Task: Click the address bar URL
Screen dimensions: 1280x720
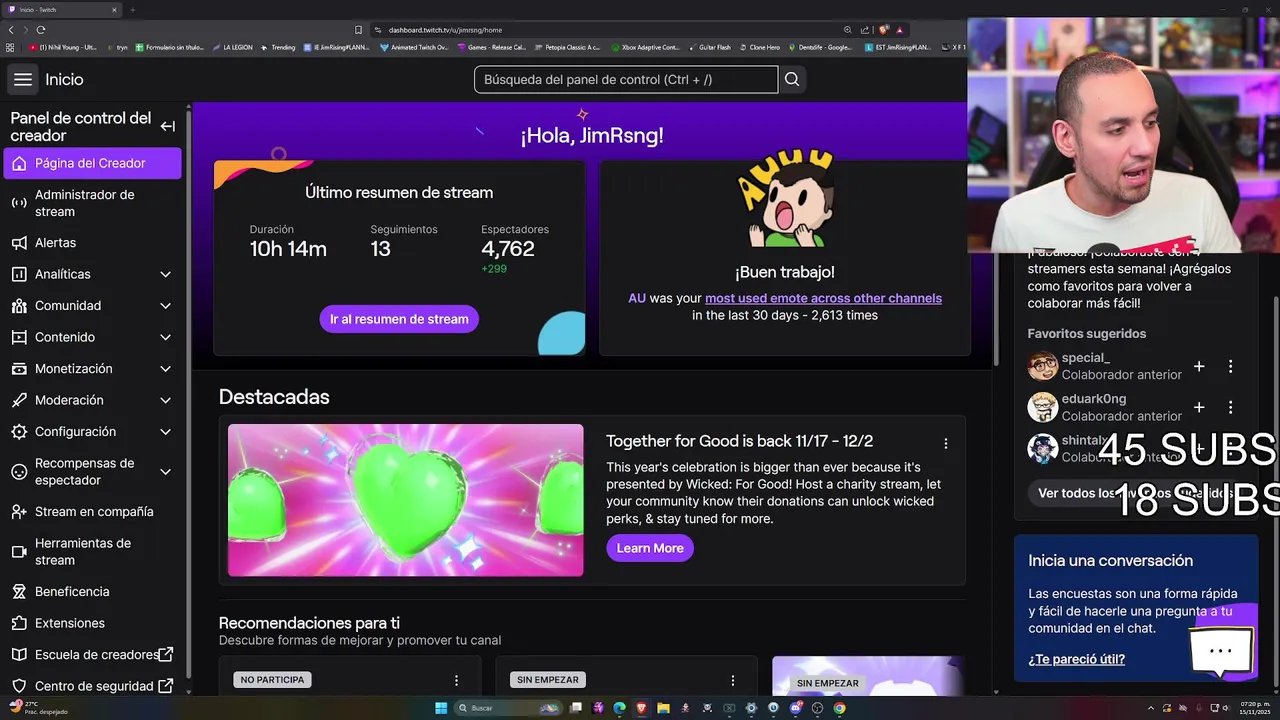Action: pyautogui.click(x=445, y=30)
